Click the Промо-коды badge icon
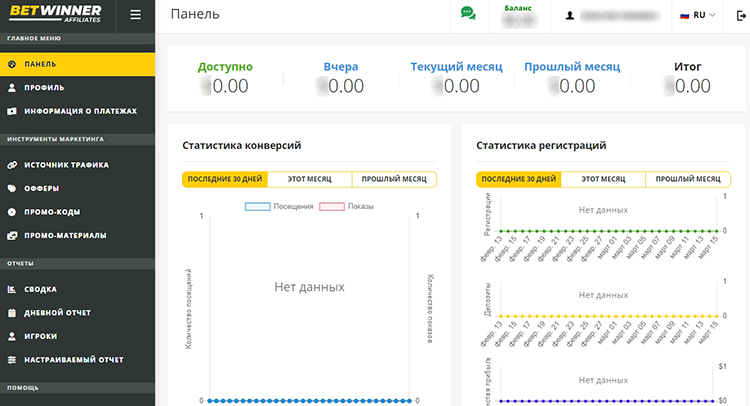This screenshot has width=750, height=406. tap(12, 212)
